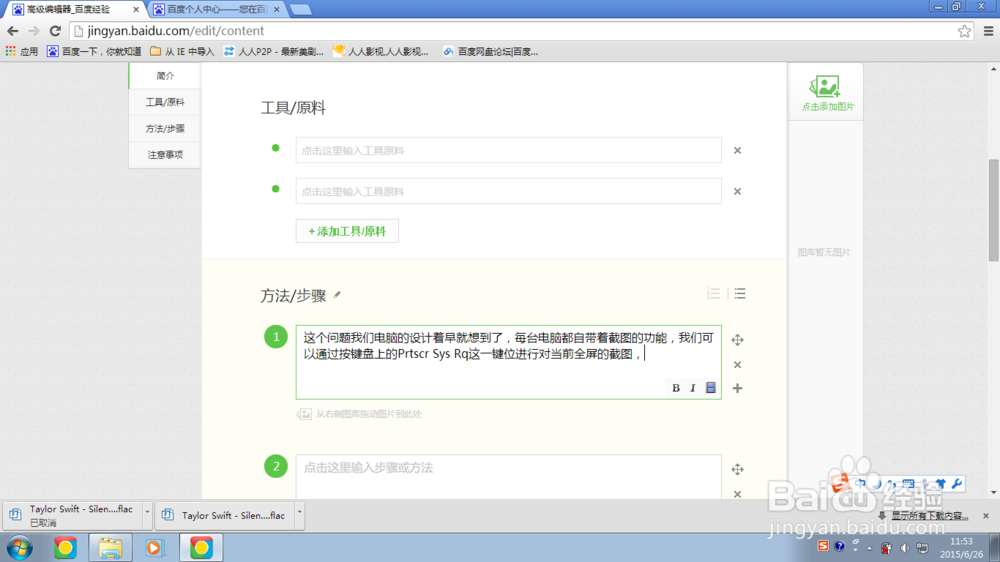
Task: Remove the second tool/material row
Action: point(737,191)
